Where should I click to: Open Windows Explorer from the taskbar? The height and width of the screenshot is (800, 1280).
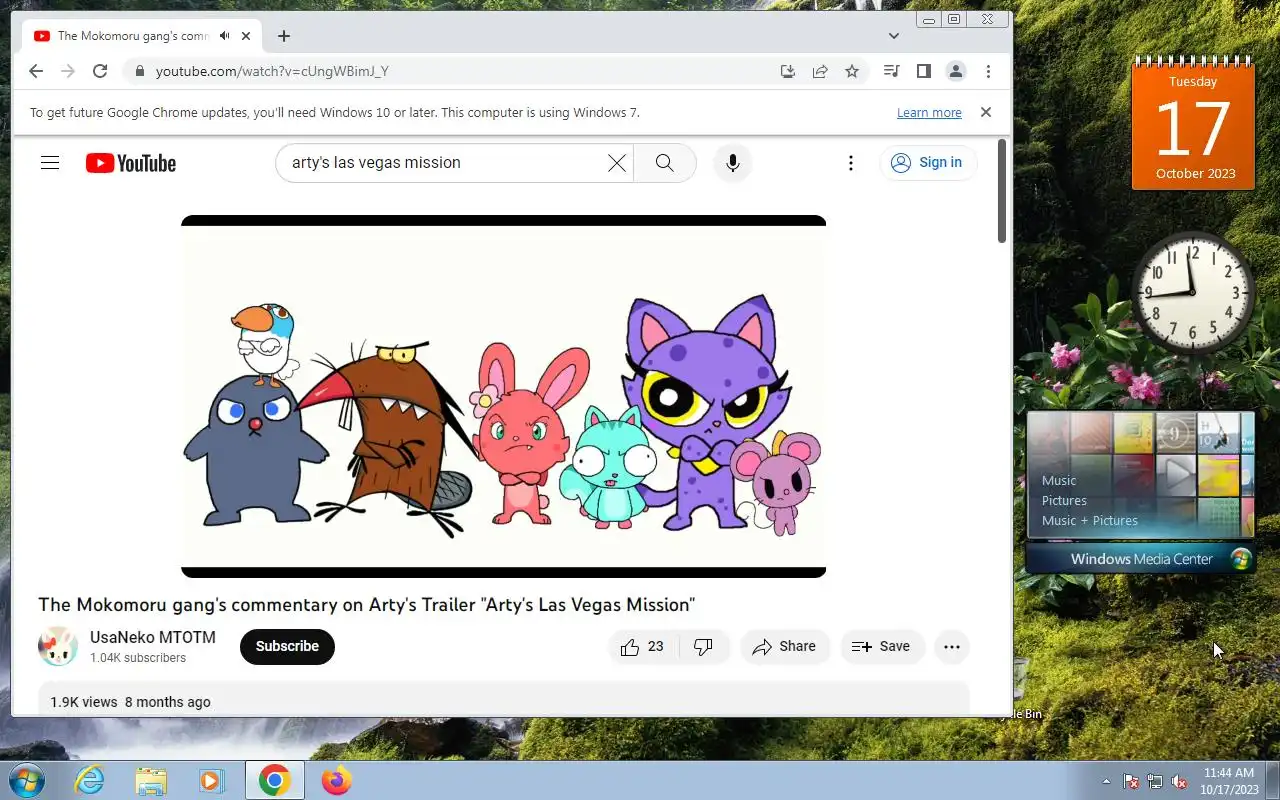pos(151,780)
